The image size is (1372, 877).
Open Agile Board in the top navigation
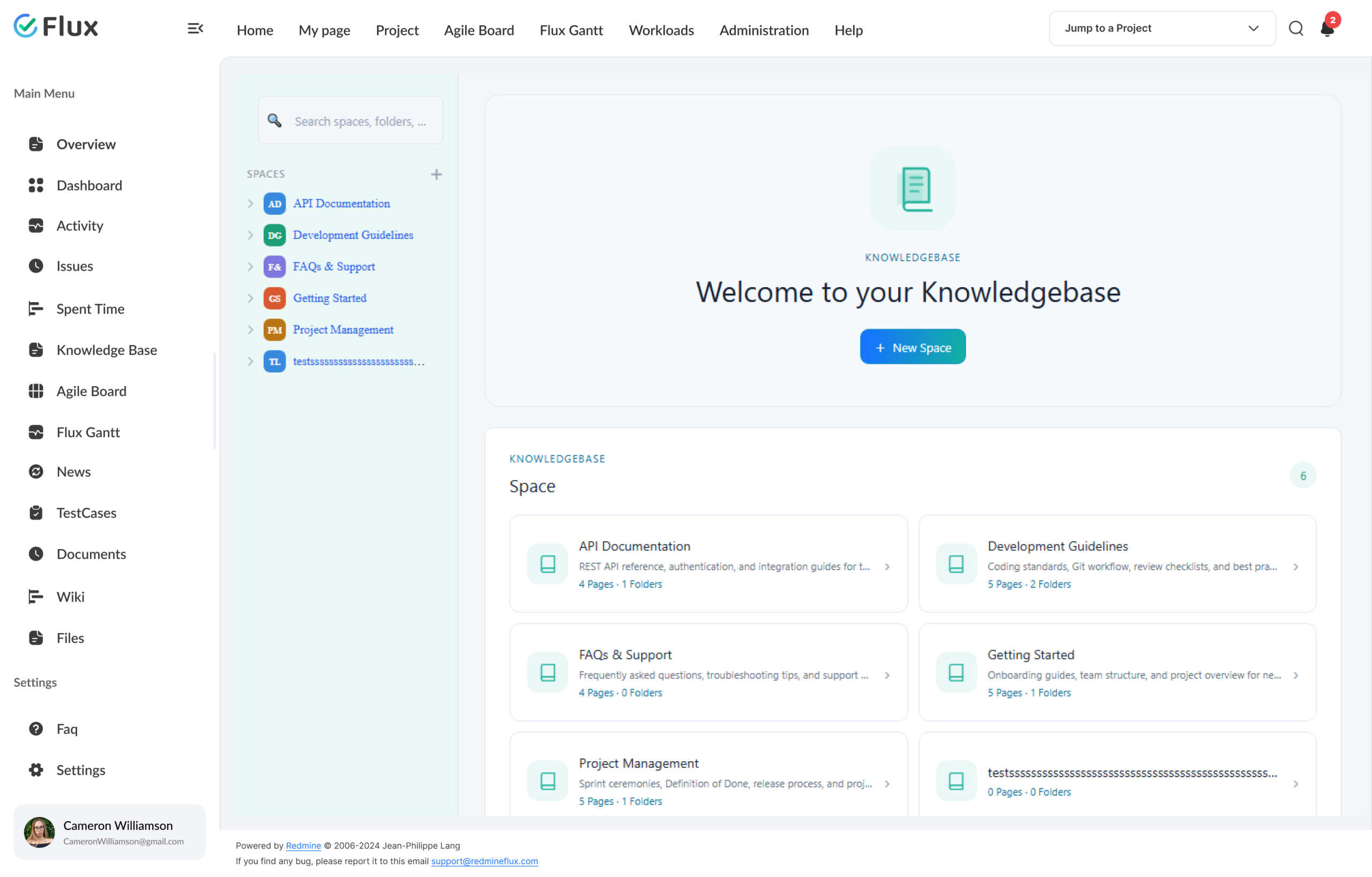coord(479,30)
